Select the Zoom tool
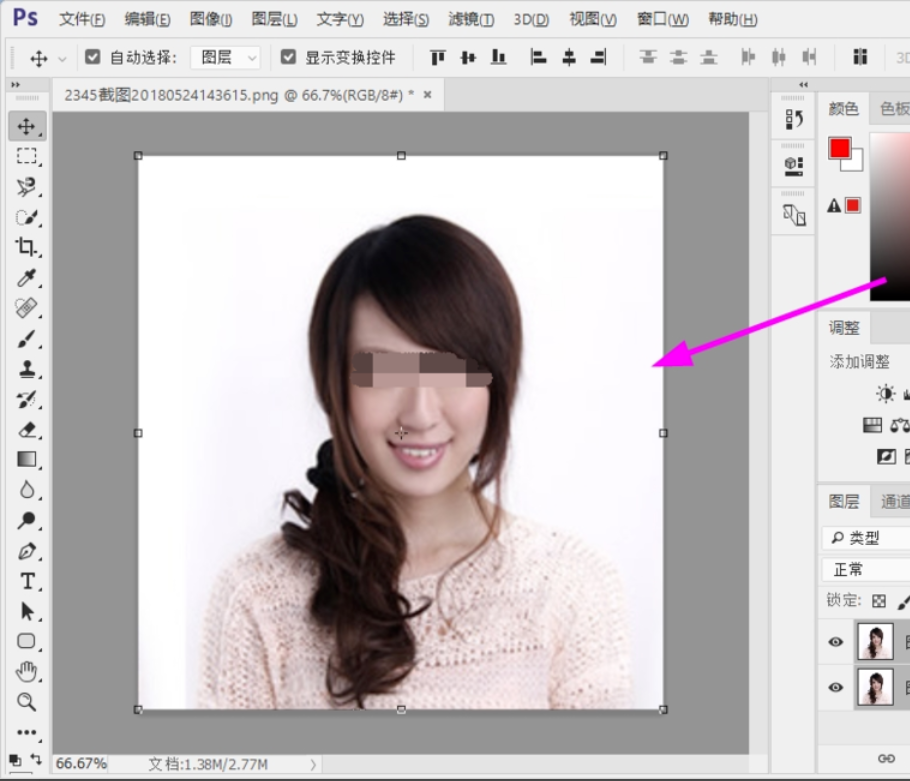 (27, 701)
